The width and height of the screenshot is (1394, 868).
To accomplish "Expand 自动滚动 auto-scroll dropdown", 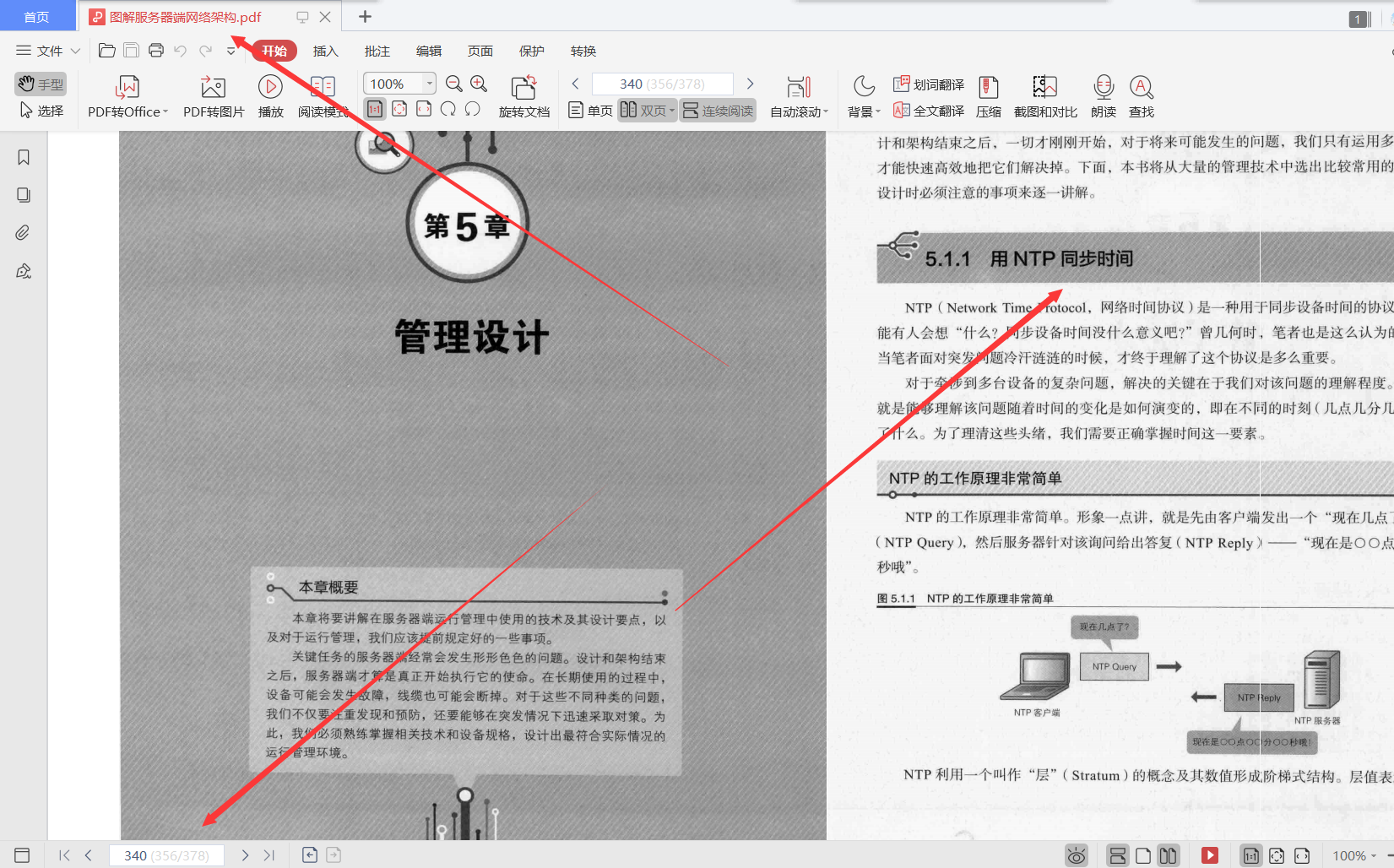I will 826,111.
